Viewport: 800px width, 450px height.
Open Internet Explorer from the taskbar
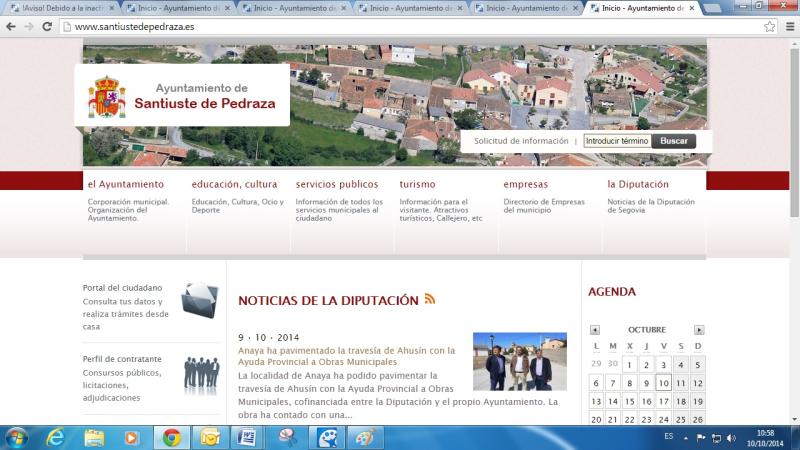tap(55, 437)
